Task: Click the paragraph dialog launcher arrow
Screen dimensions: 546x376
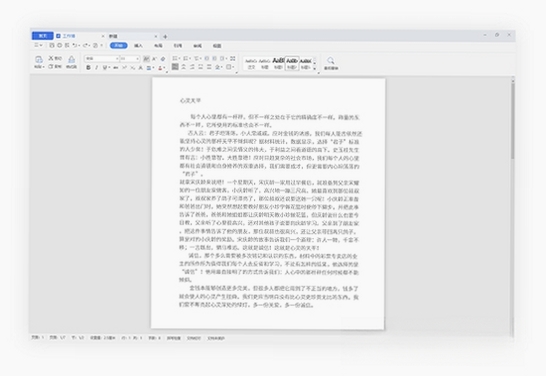Action: (x=237, y=72)
